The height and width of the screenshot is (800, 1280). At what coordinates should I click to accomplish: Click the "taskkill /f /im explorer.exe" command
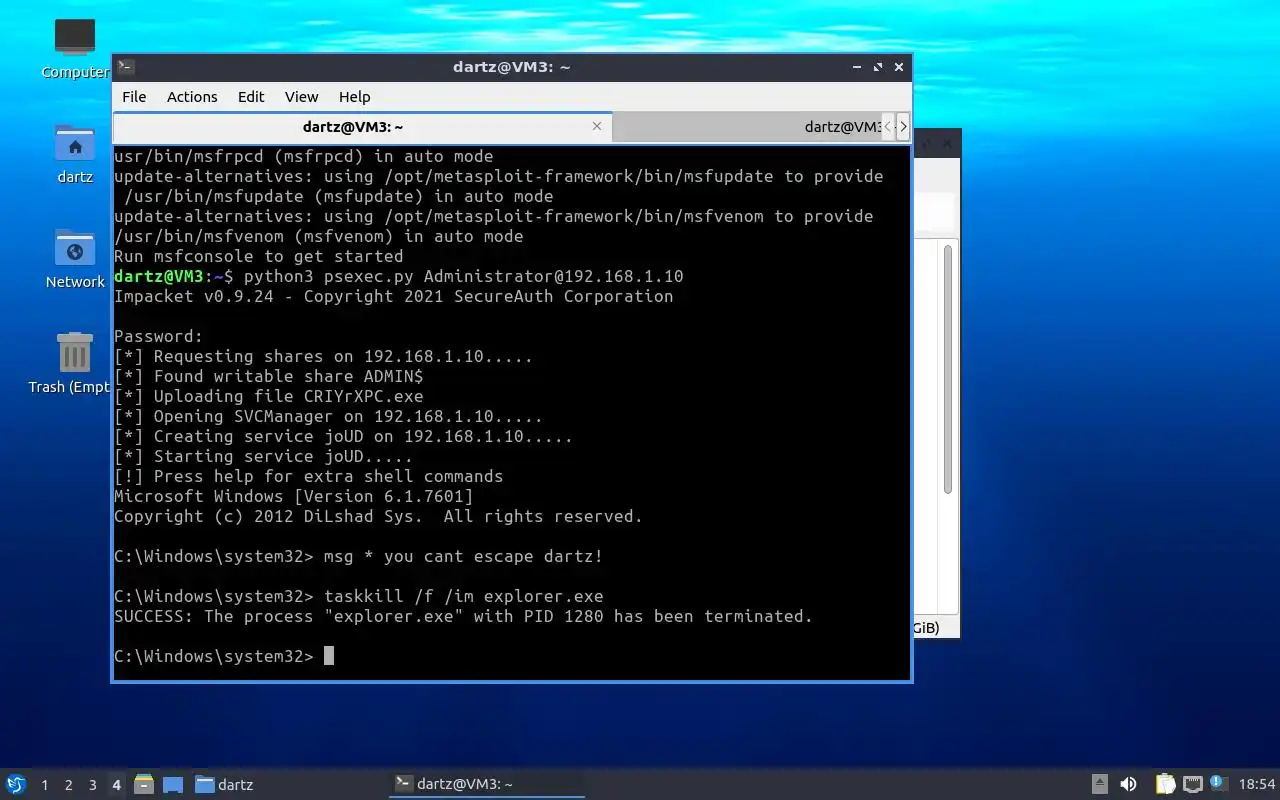point(464,596)
